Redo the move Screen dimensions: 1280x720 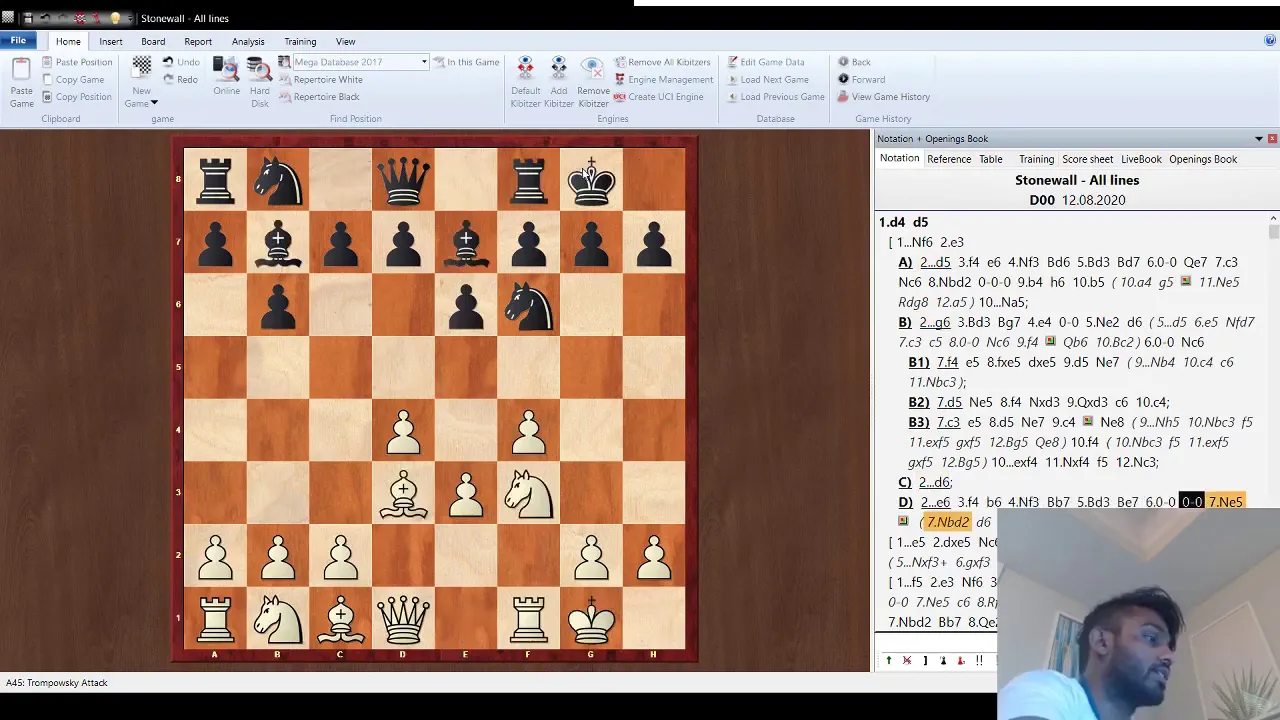pyautogui.click(x=180, y=80)
